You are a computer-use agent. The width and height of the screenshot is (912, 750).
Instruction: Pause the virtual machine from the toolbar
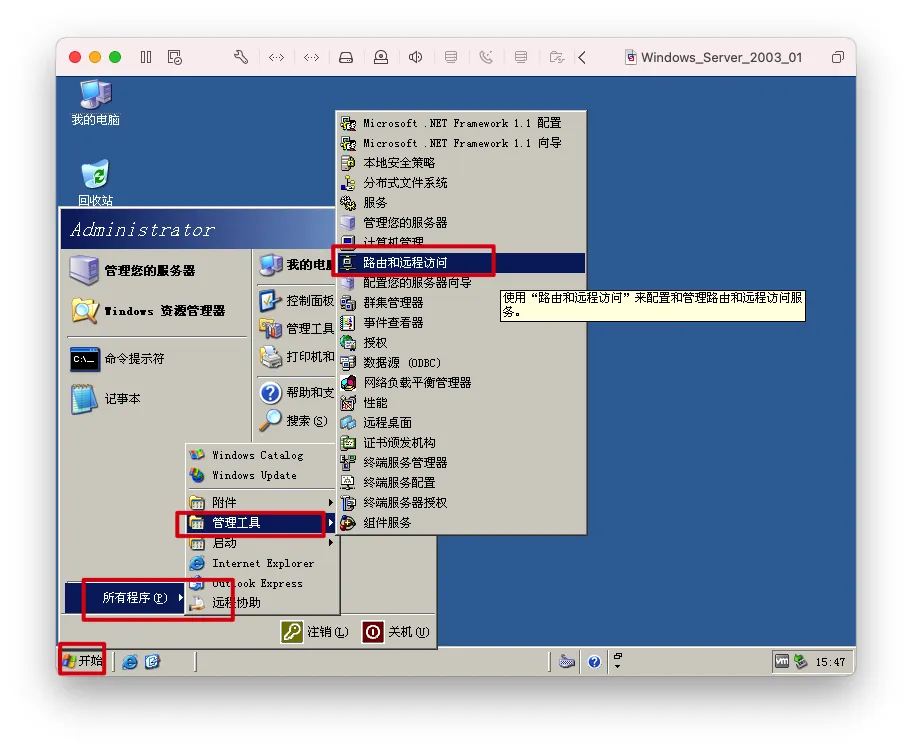(x=146, y=57)
